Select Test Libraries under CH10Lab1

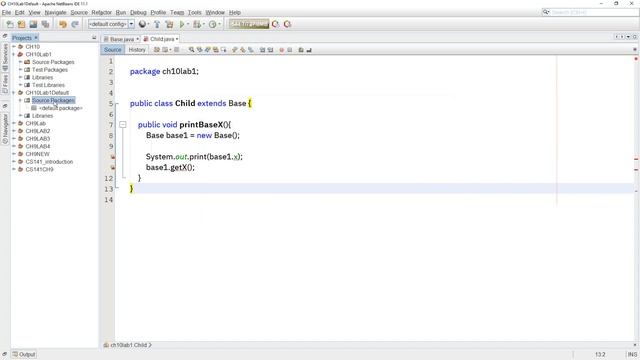[48, 85]
